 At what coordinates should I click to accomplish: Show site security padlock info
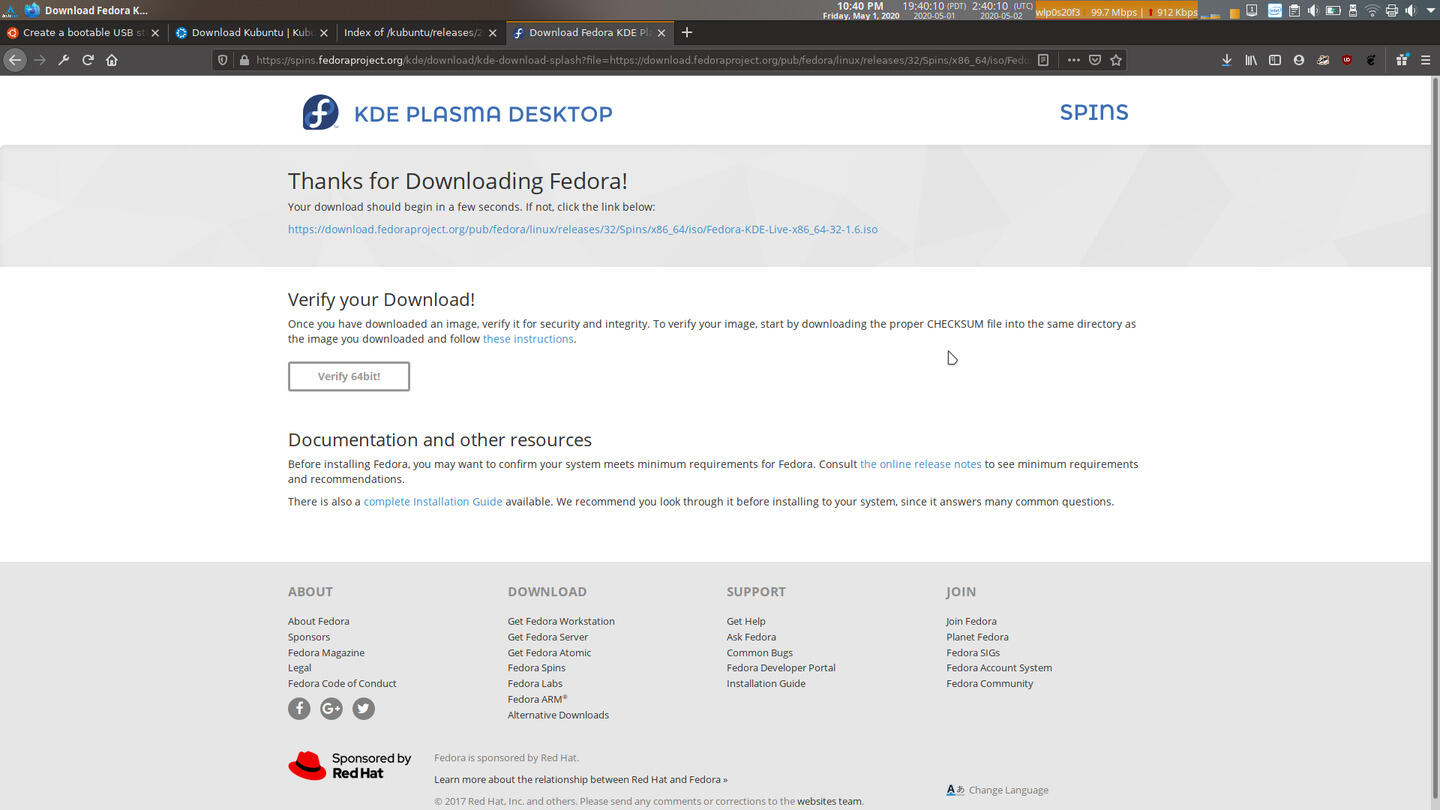(x=244, y=60)
